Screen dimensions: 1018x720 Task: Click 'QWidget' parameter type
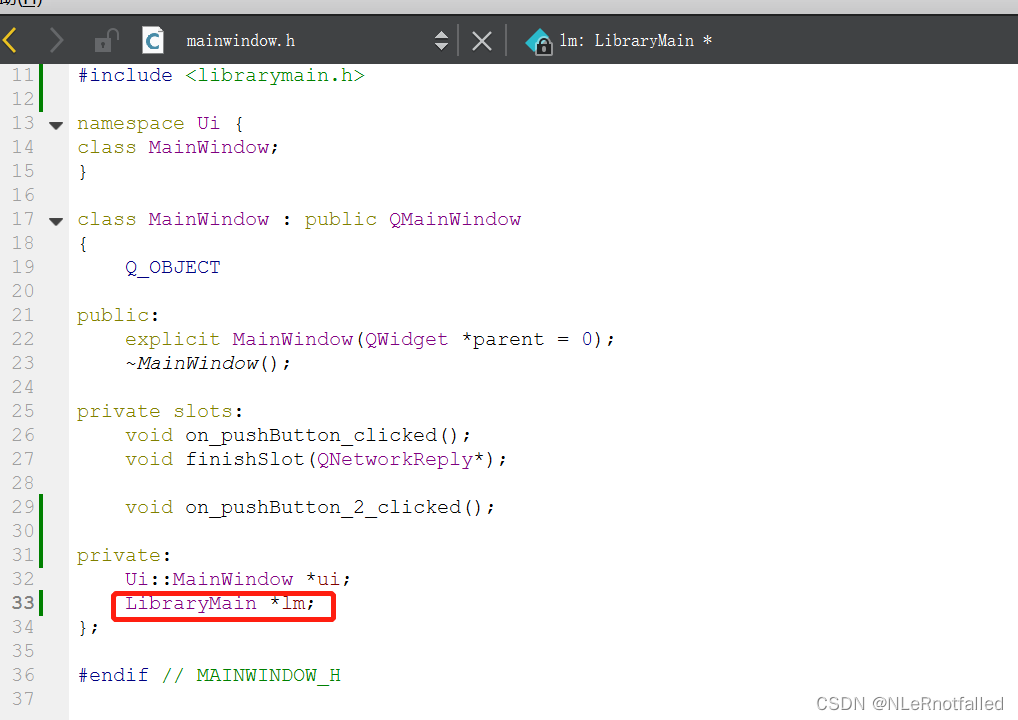tap(406, 339)
